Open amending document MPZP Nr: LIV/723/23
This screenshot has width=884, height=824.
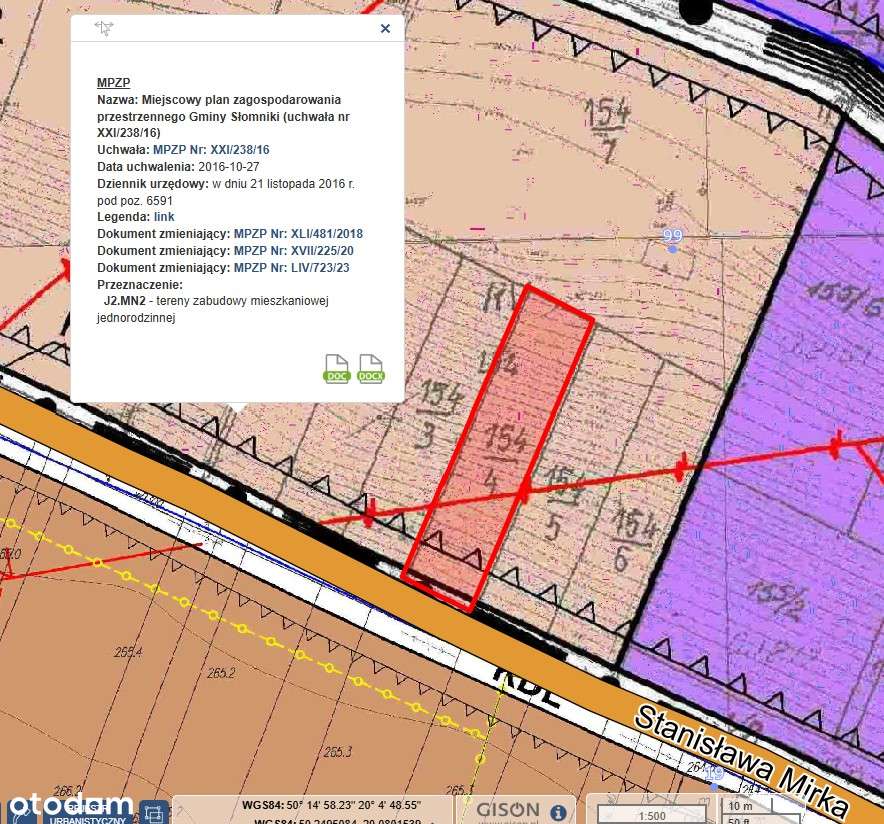point(291,268)
